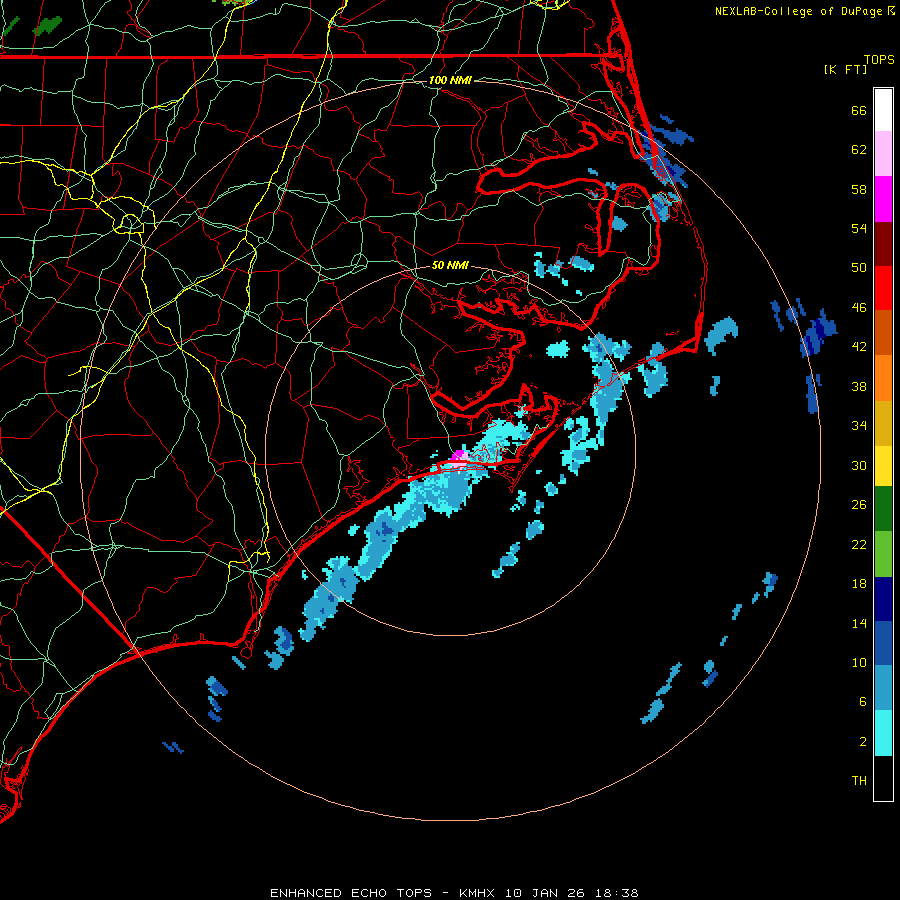
Task: Click the navy blue 22 kft swatch
Action: (x=883, y=599)
